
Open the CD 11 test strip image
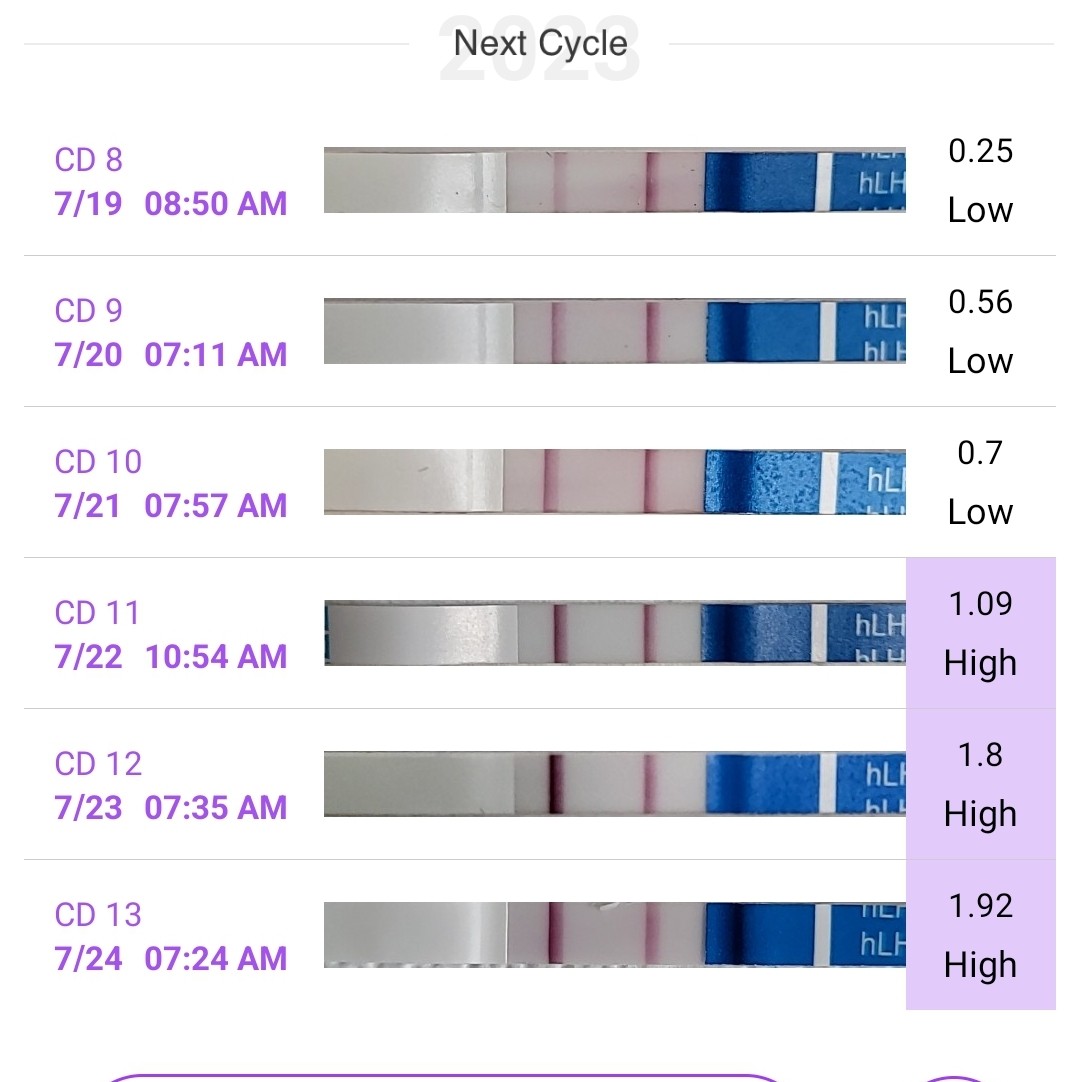pos(614,633)
